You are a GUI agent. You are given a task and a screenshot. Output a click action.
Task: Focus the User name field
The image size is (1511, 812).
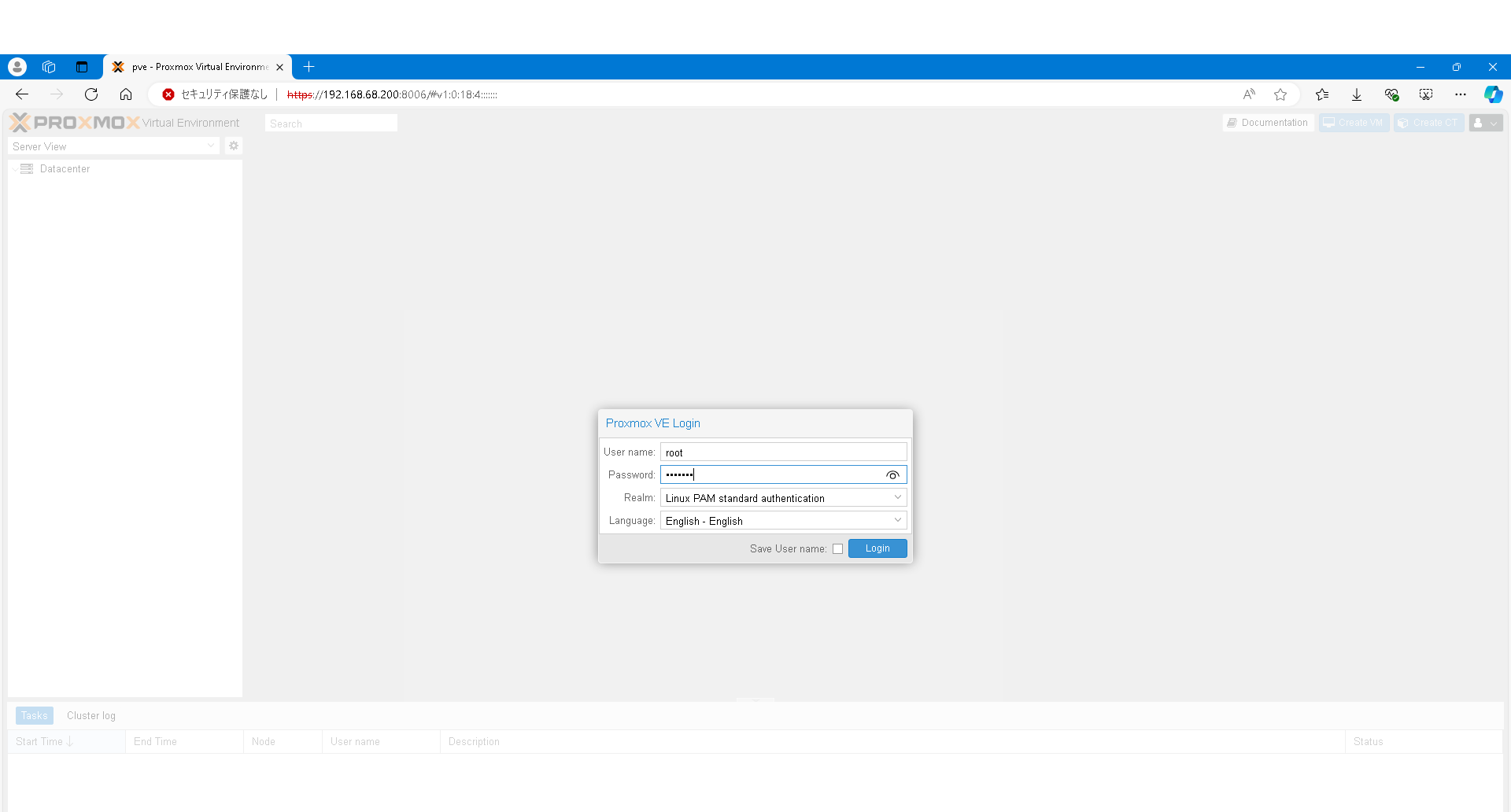point(783,452)
